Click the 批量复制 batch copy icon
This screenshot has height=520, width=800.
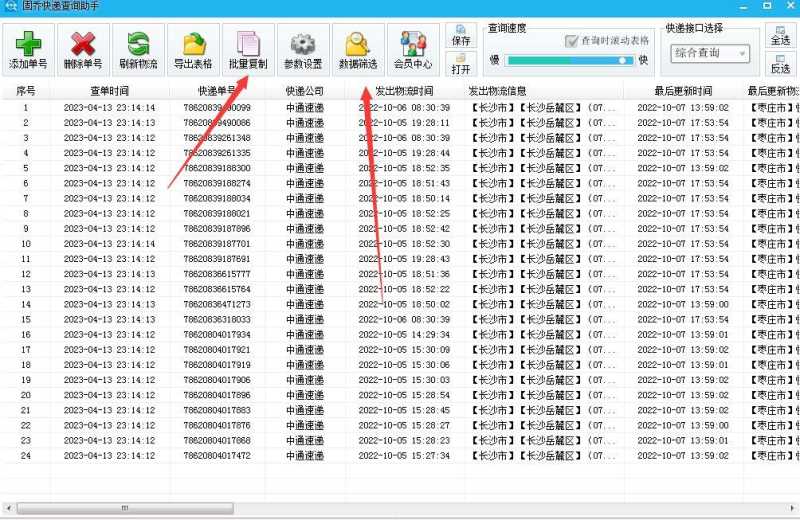tap(247, 45)
